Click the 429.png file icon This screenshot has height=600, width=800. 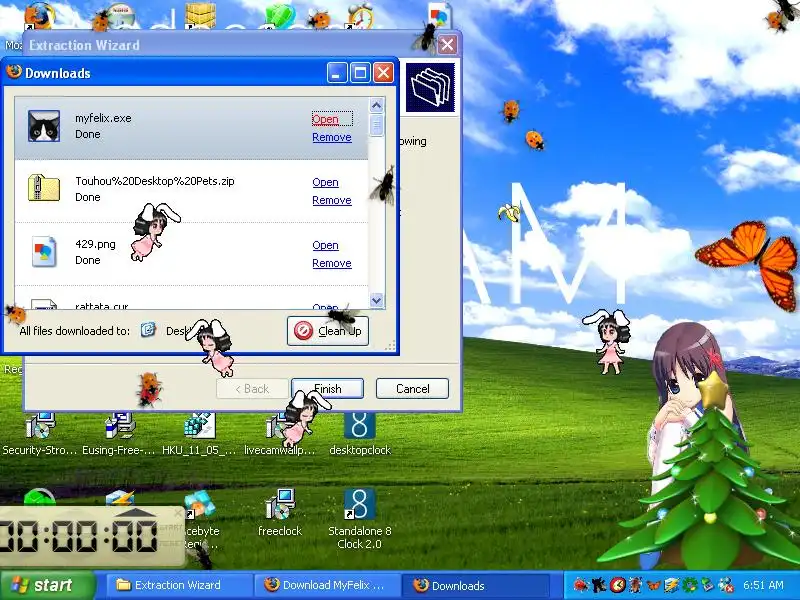tap(43, 252)
